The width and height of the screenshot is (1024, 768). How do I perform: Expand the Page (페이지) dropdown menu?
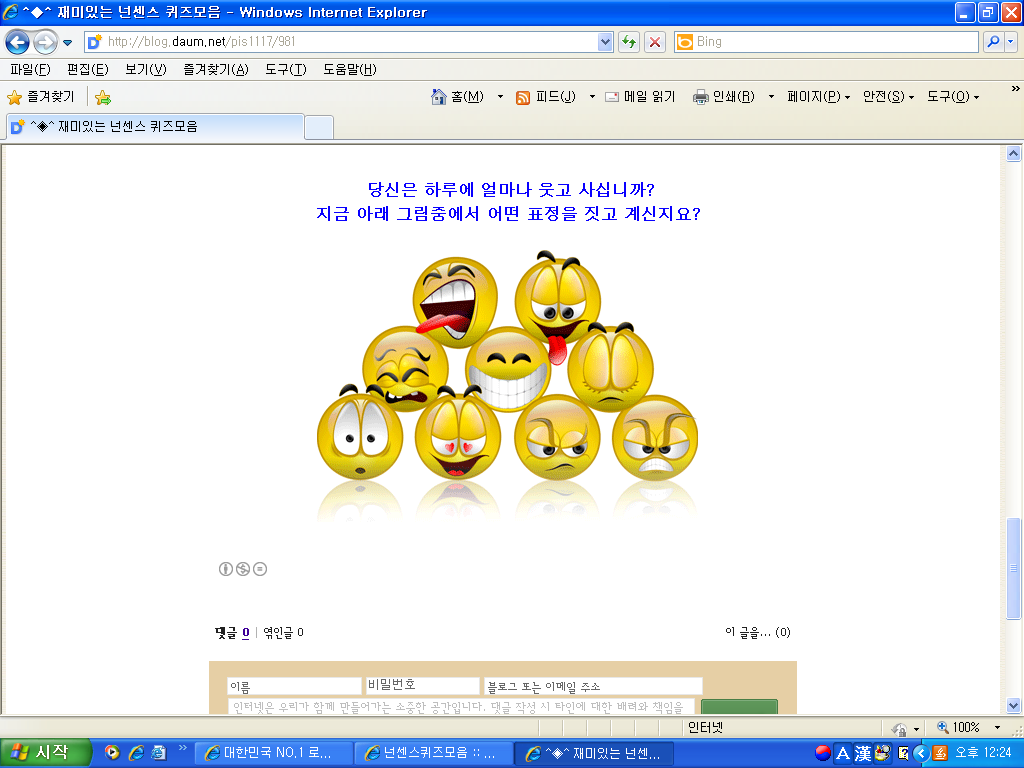pos(818,97)
